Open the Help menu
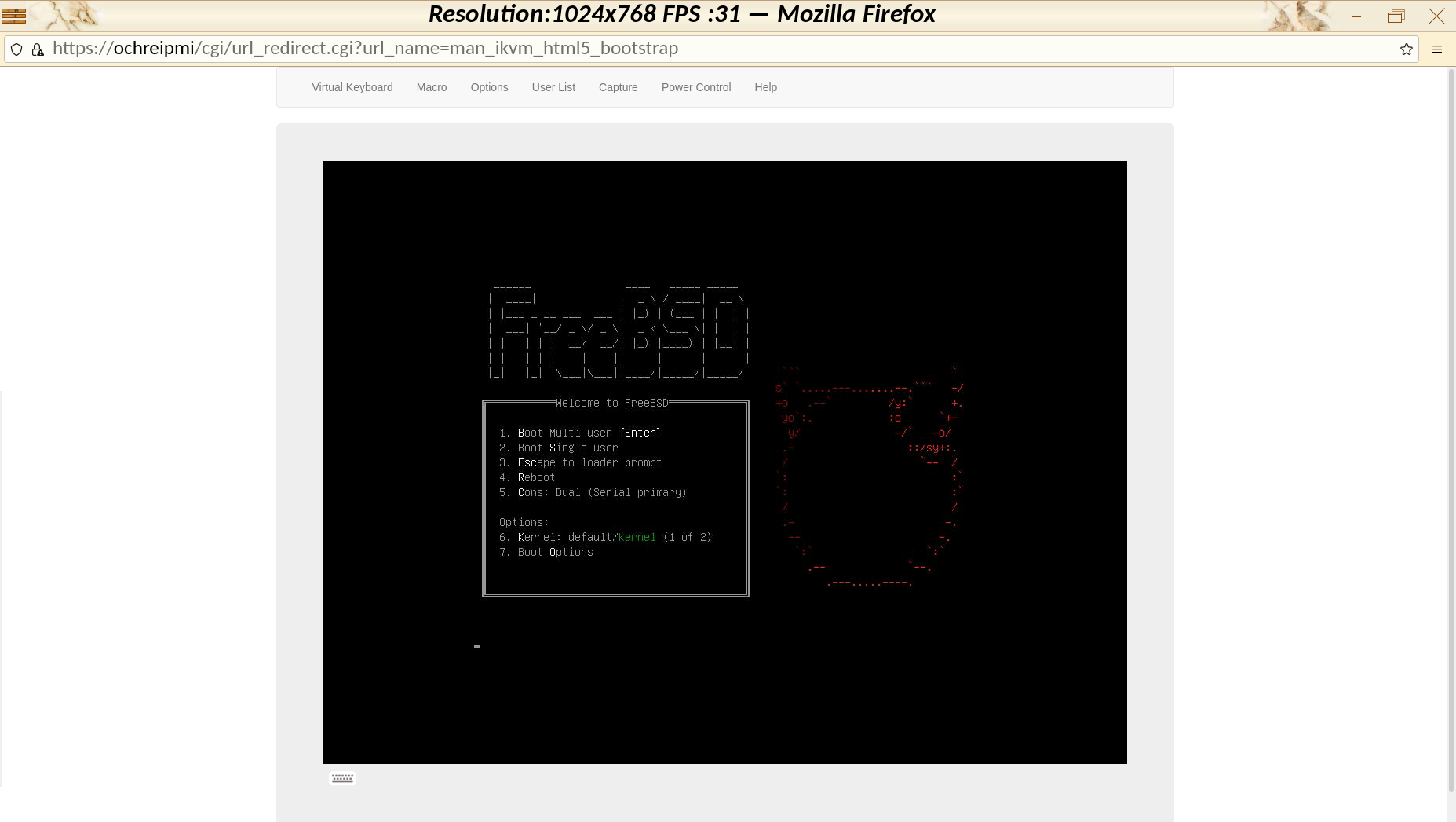This screenshot has height=822, width=1456. 765,87
